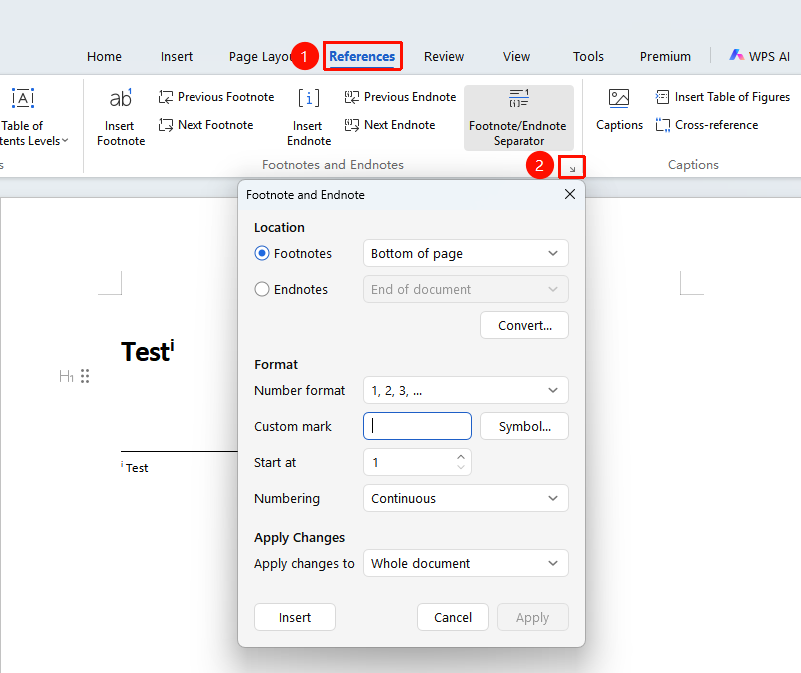
Task: Jump to Previous Footnote
Action: tap(217, 97)
